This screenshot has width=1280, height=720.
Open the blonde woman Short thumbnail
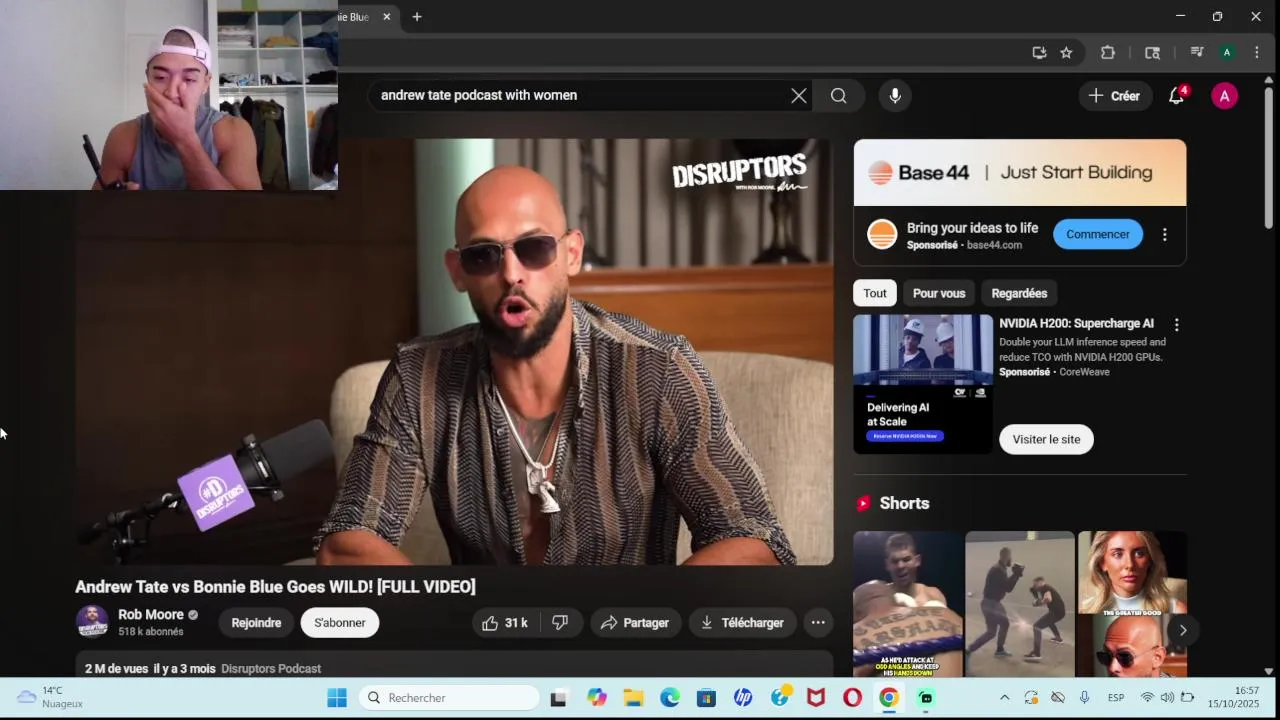click(1132, 604)
